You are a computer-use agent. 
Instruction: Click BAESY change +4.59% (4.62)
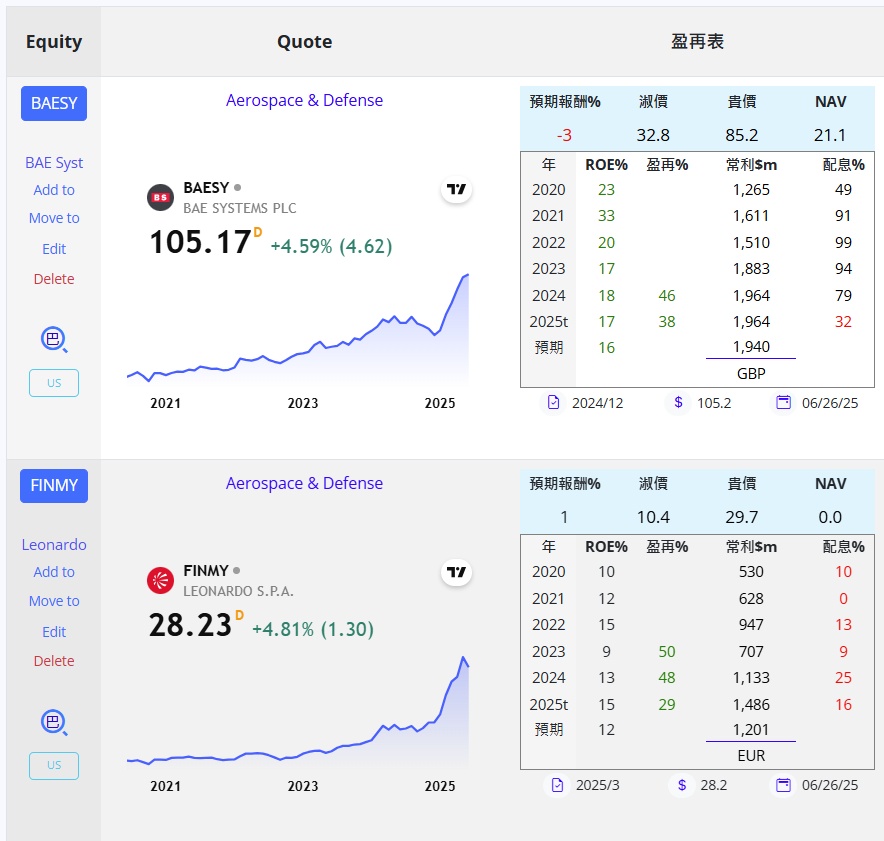pyautogui.click(x=332, y=246)
